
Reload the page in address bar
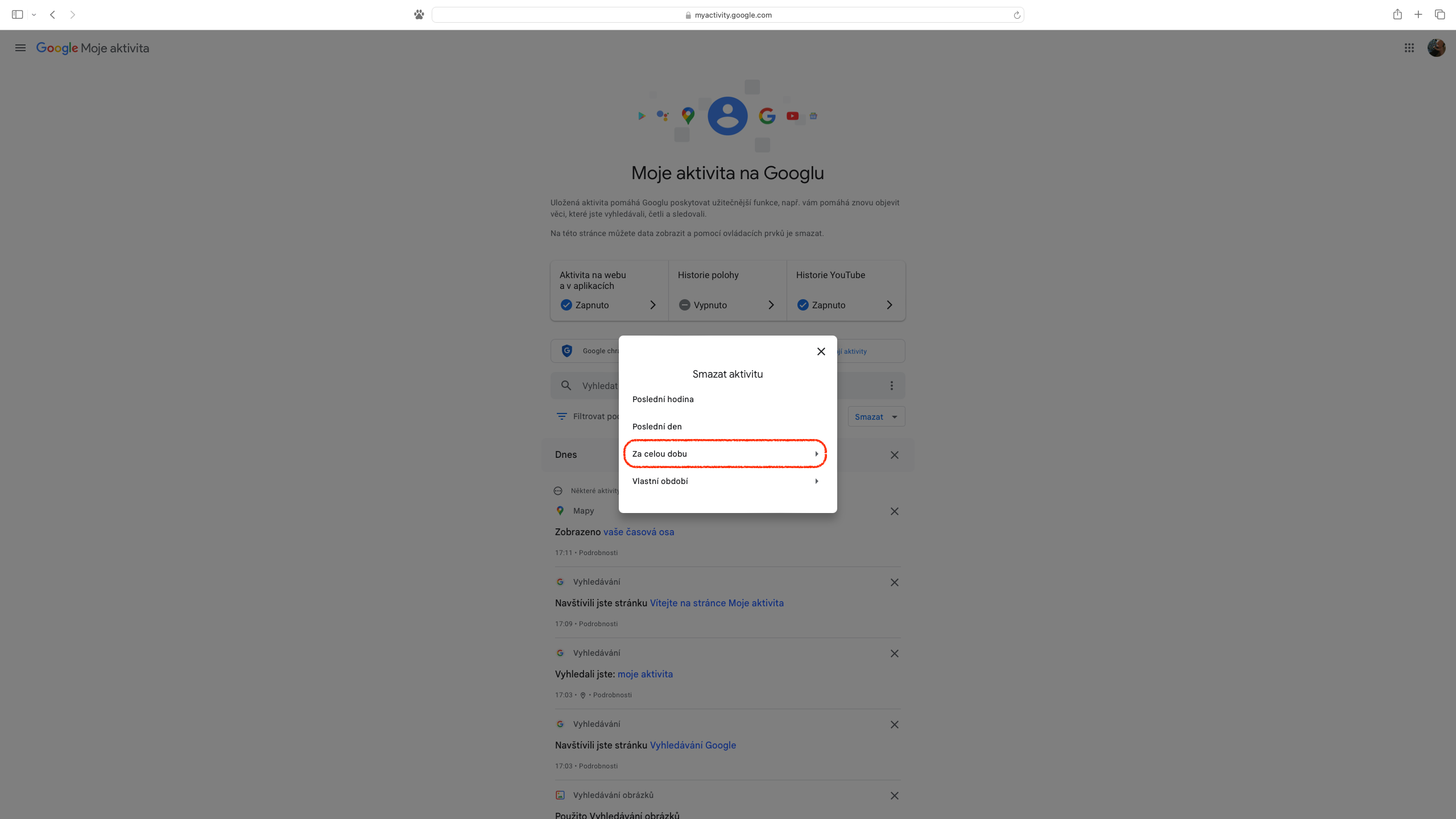(x=1016, y=15)
